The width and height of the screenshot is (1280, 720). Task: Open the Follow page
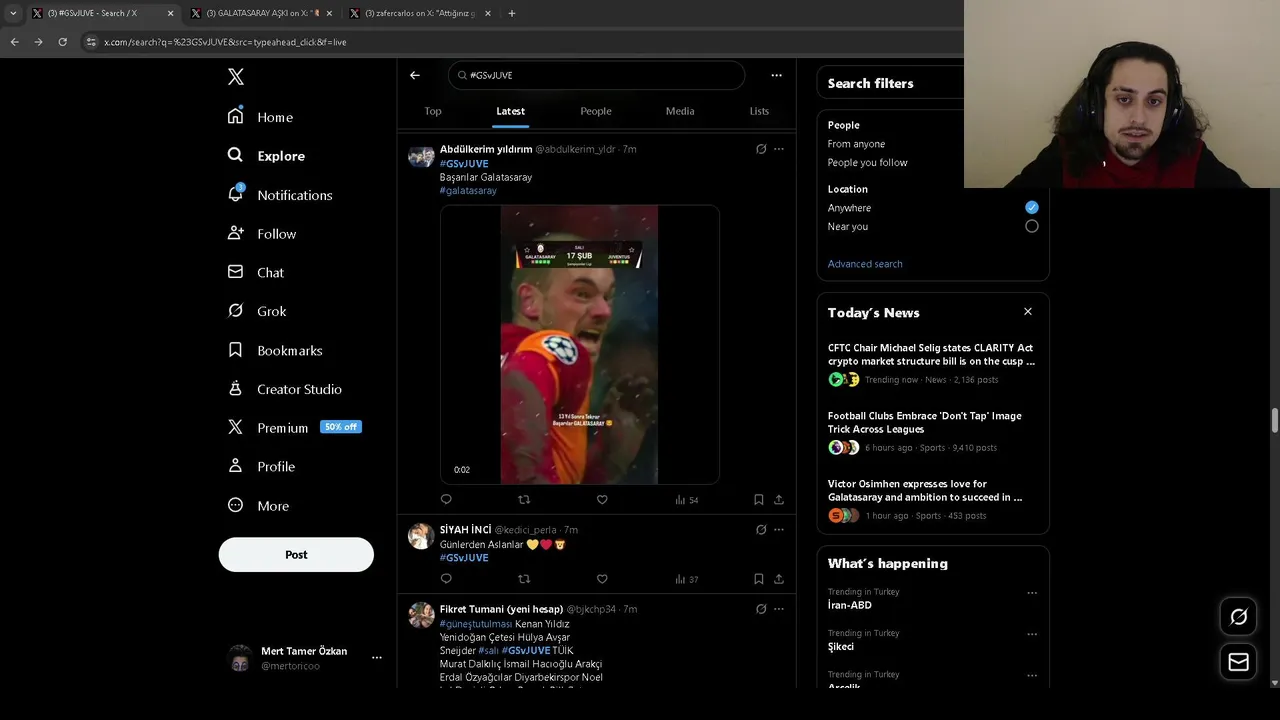[x=262, y=234]
